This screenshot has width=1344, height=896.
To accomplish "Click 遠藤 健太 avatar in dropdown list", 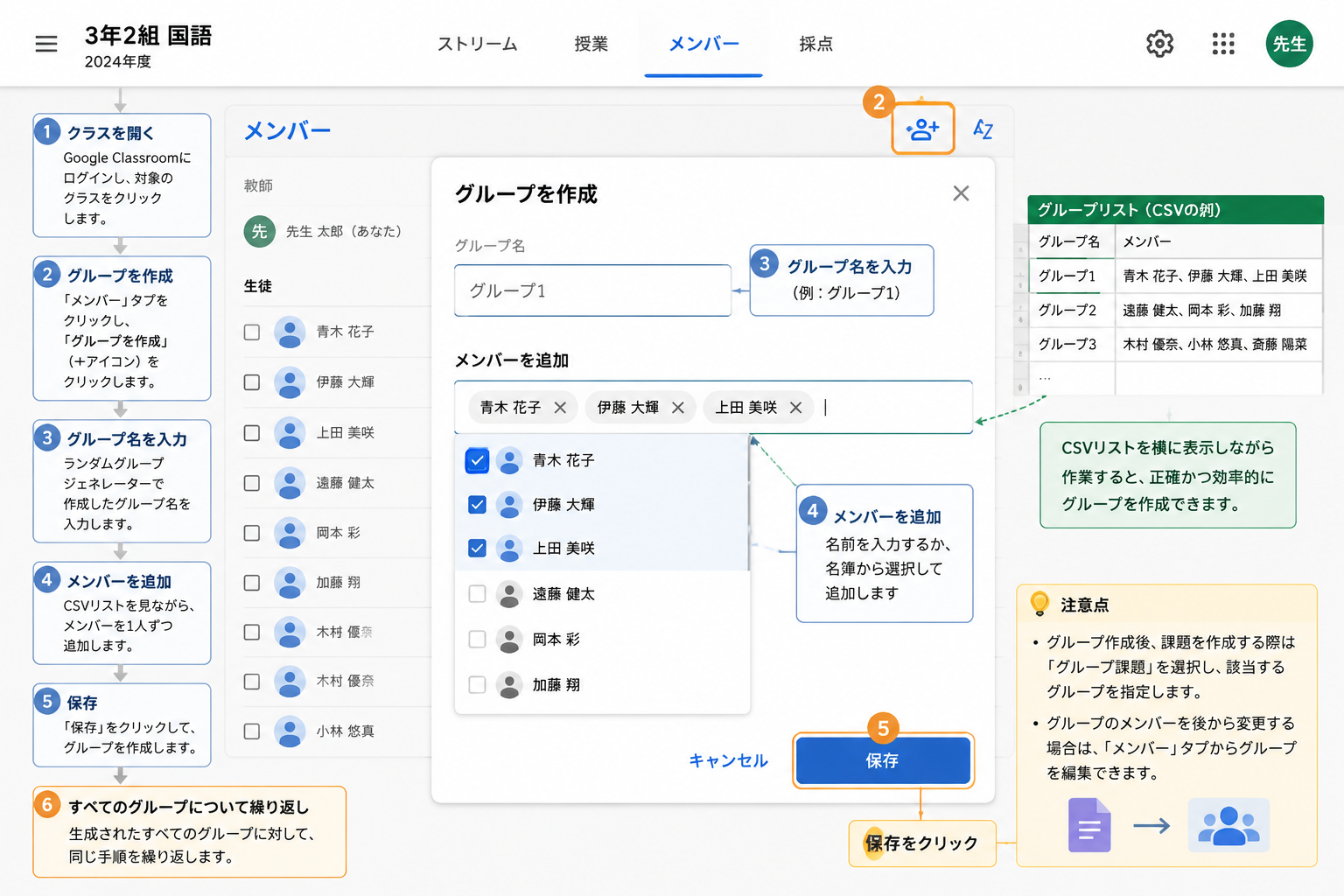I will pos(509,594).
